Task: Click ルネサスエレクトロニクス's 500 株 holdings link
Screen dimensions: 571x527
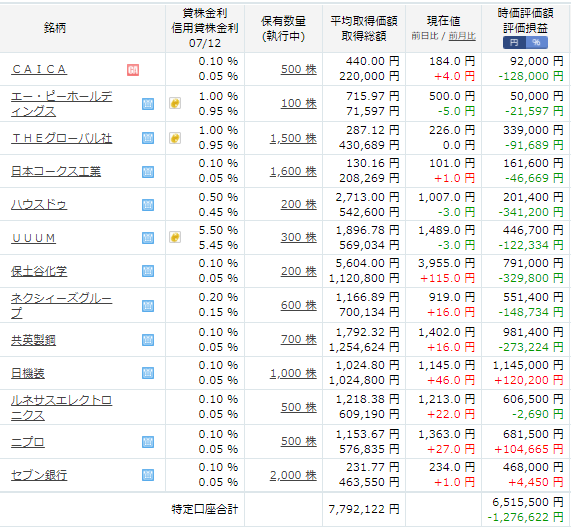Action: (x=299, y=407)
